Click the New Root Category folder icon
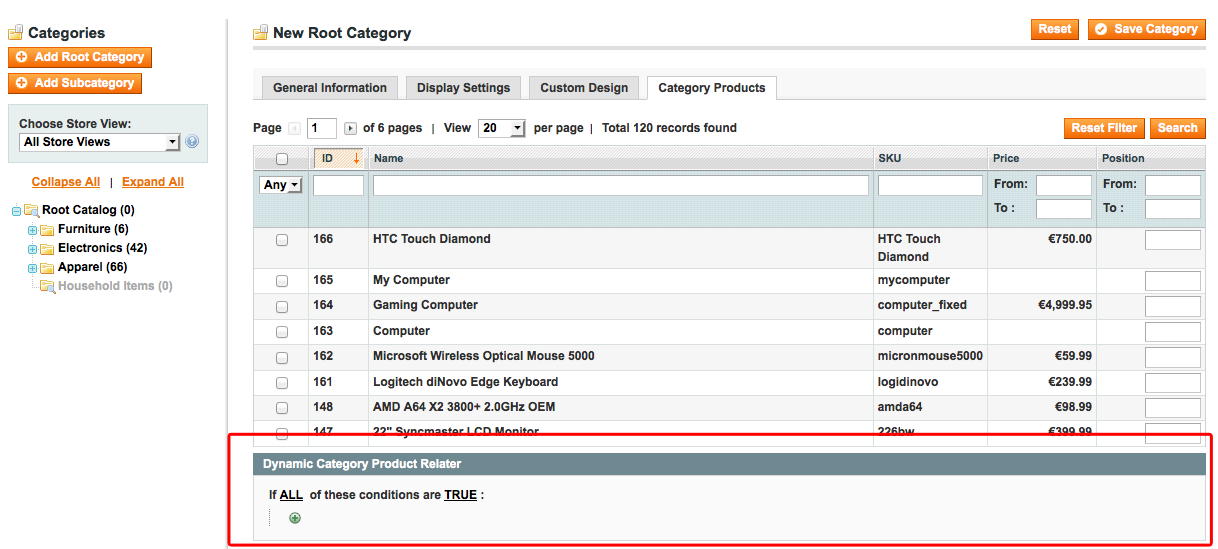Image resolution: width=1218 pixels, height=549 pixels. coord(261,33)
